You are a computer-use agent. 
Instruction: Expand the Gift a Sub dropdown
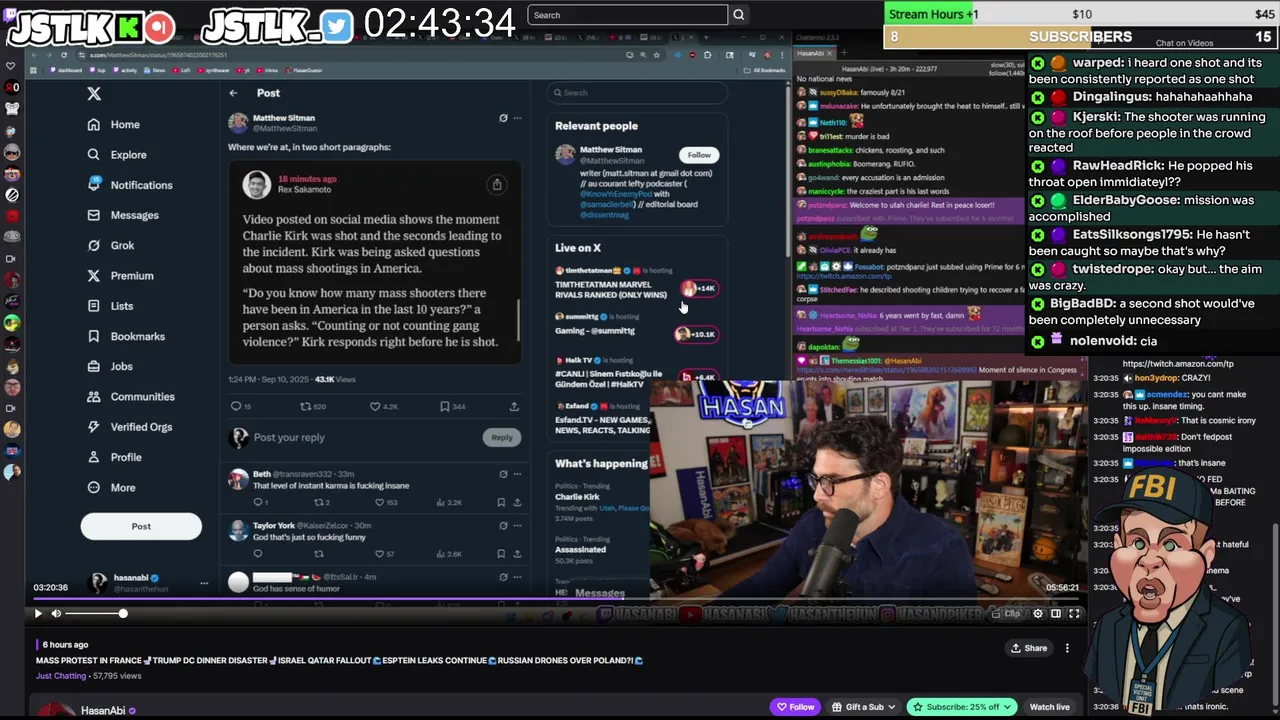[x=864, y=707]
